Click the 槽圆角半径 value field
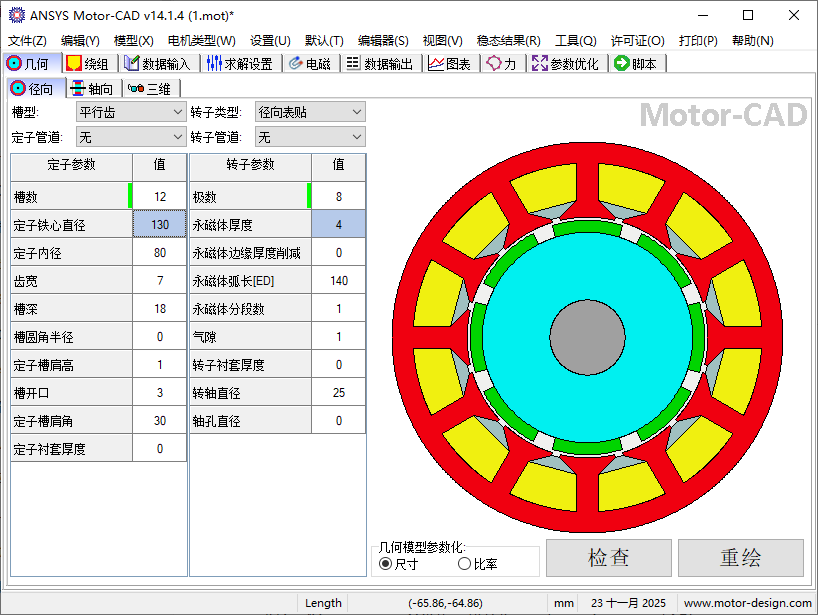Screen dimensions: 818x615 pos(160,337)
